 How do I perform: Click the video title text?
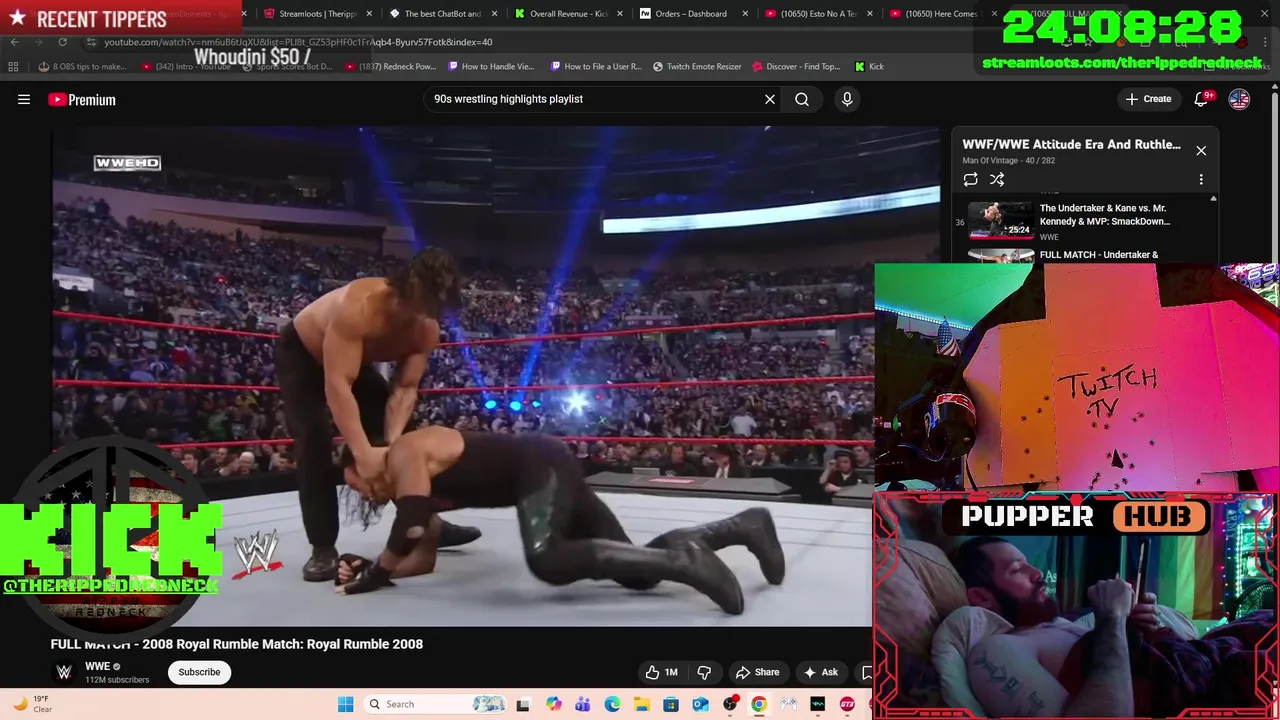[x=237, y=644]
